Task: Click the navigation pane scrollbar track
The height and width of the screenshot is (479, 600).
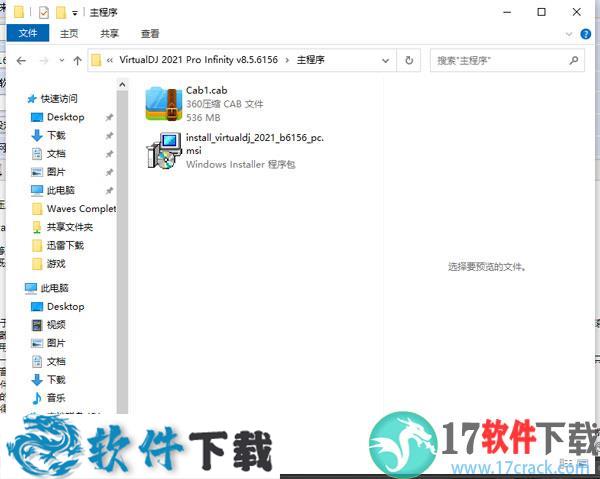Action: (122, 253)
